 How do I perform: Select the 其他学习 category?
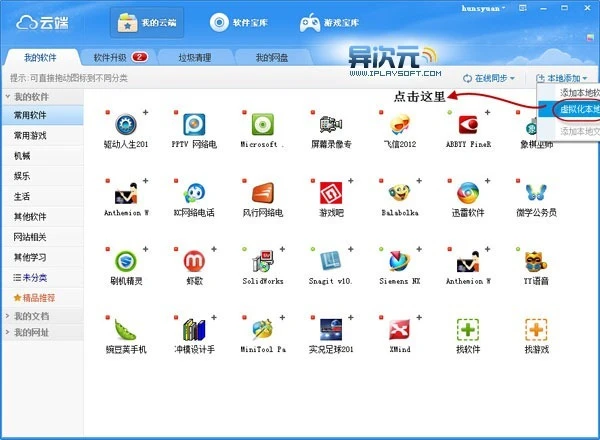tap(43, 257)
